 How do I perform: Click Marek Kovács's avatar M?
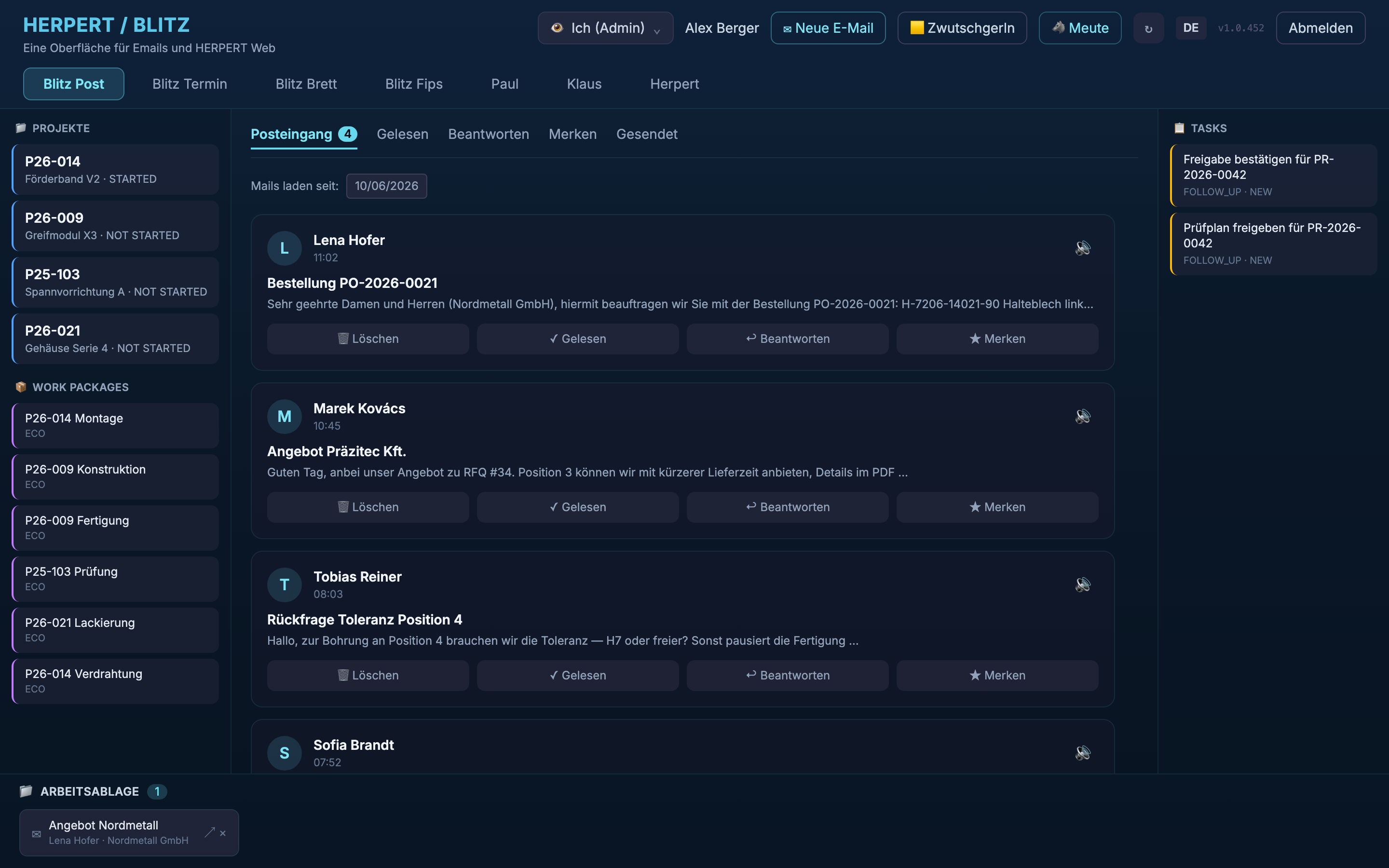284,416
